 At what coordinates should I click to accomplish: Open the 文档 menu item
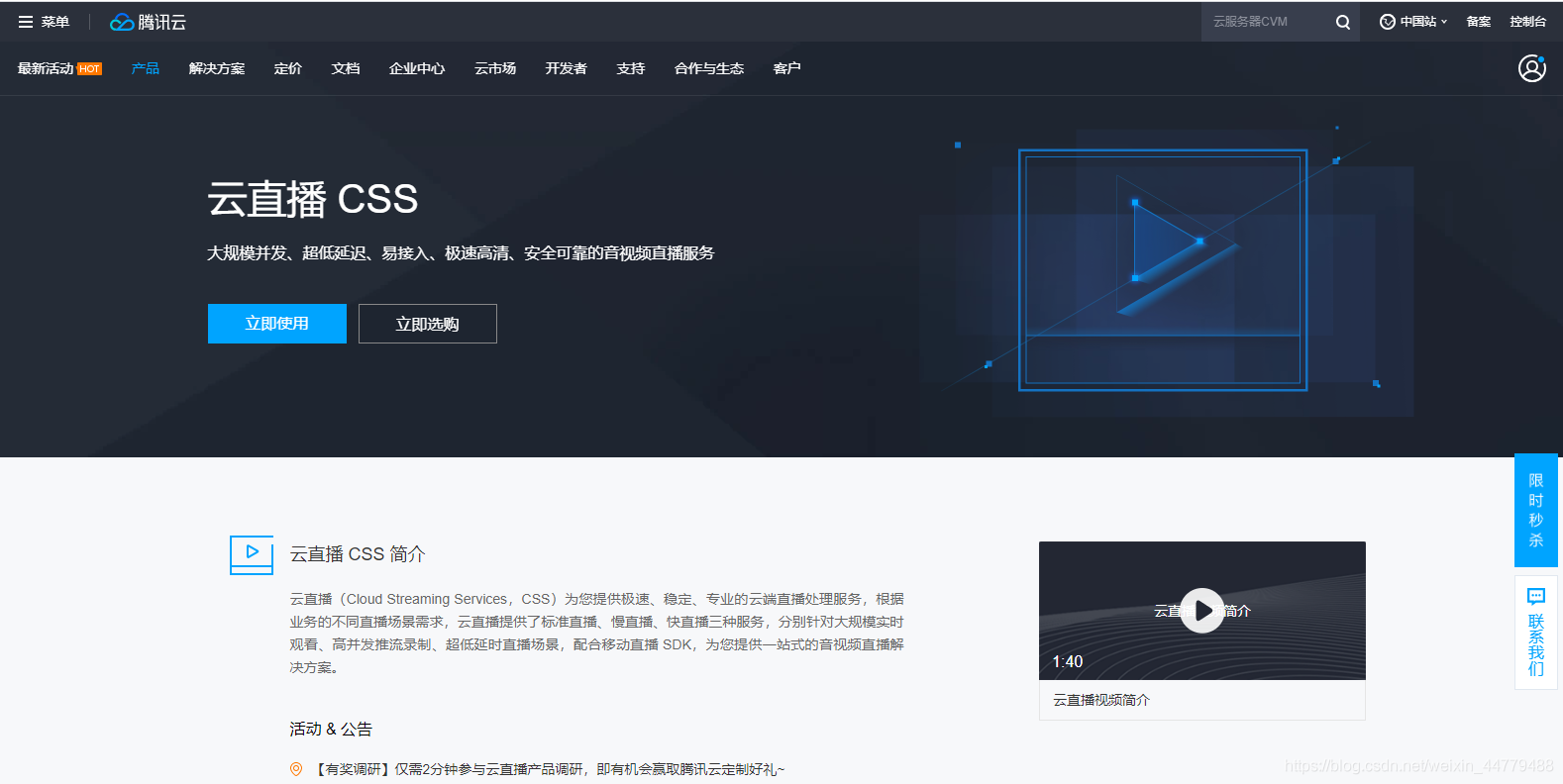[346, 68]
